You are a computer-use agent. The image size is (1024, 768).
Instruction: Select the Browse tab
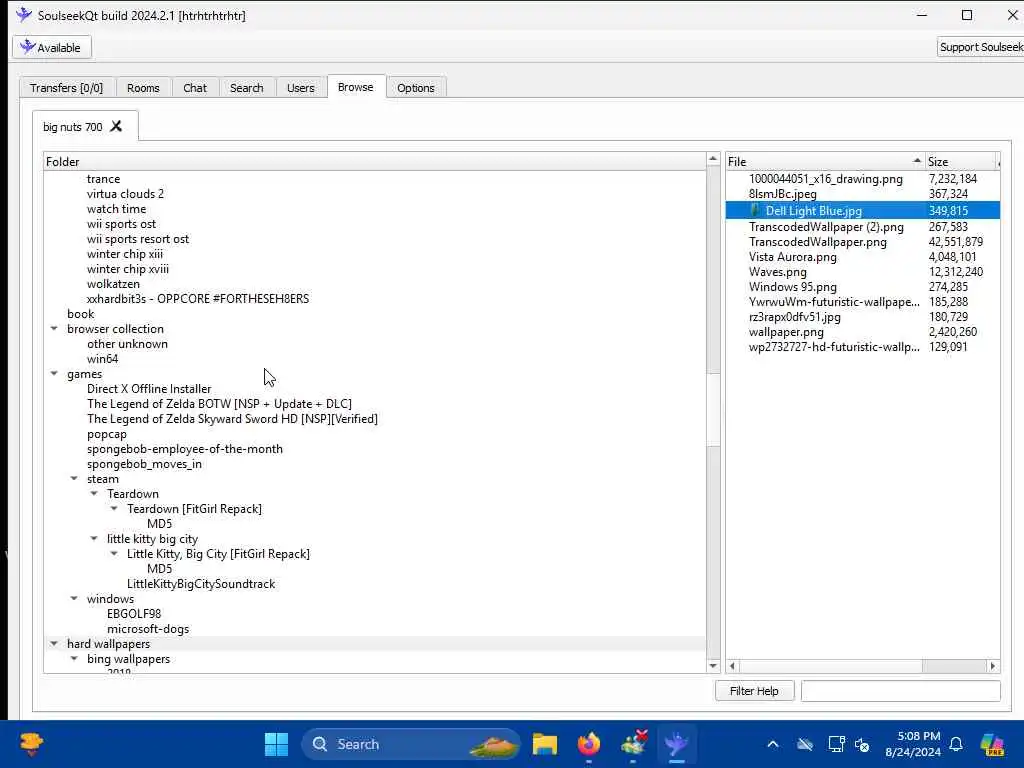click(x=356, y=87)
